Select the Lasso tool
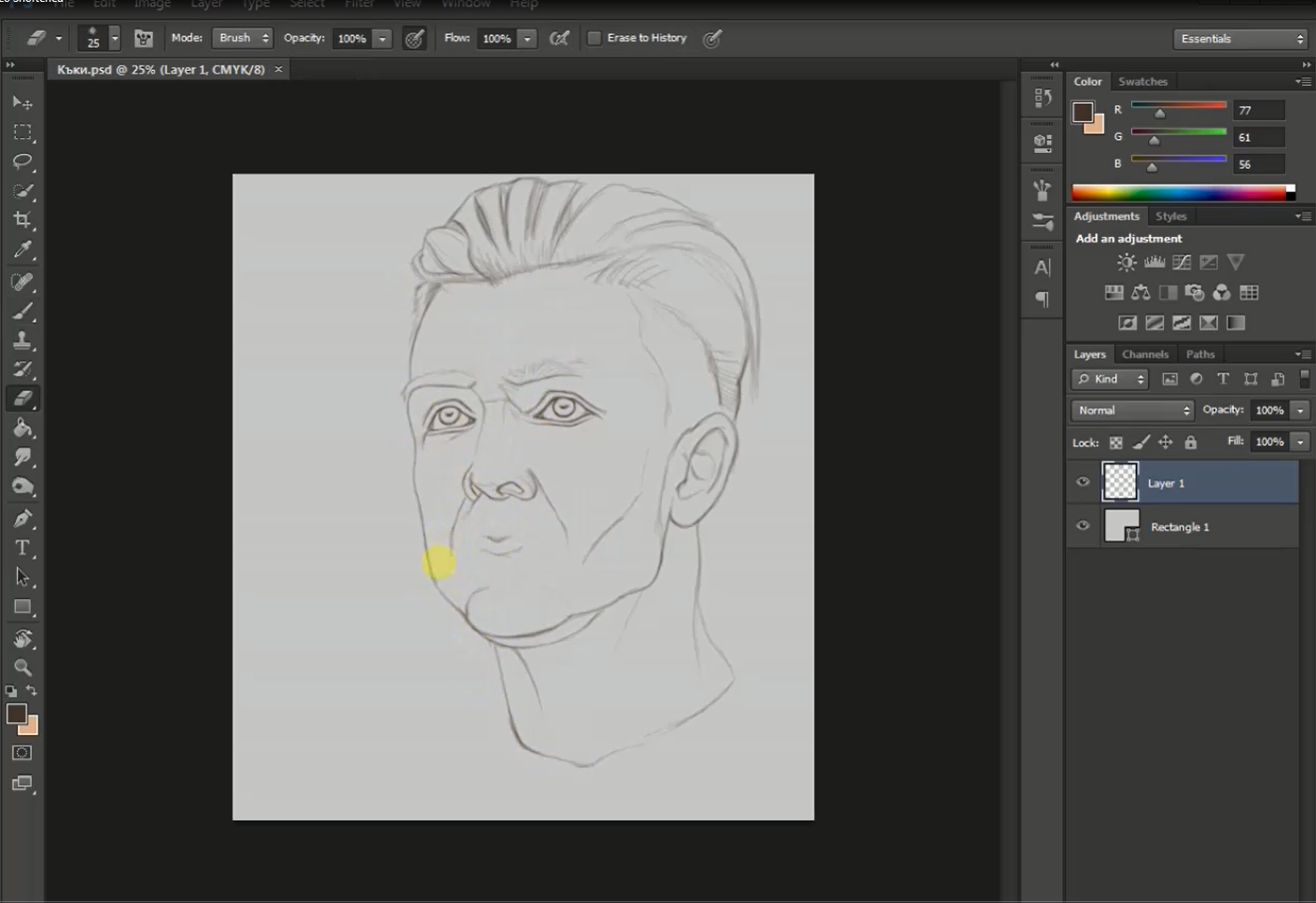The width and height of the screenshot is (1316, 903). pyautogui.click(x=22, y=161)
